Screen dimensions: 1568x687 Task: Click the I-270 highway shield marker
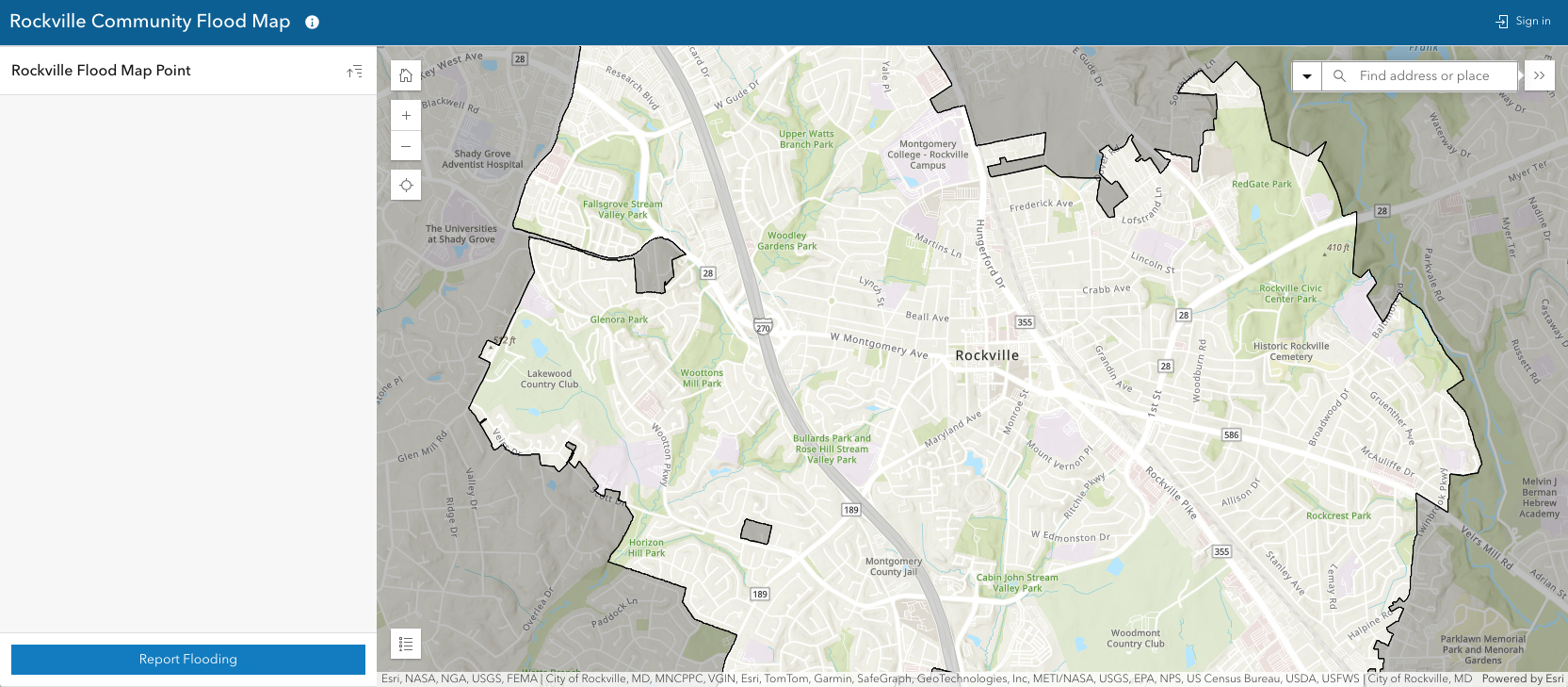(x=763, y=327)
